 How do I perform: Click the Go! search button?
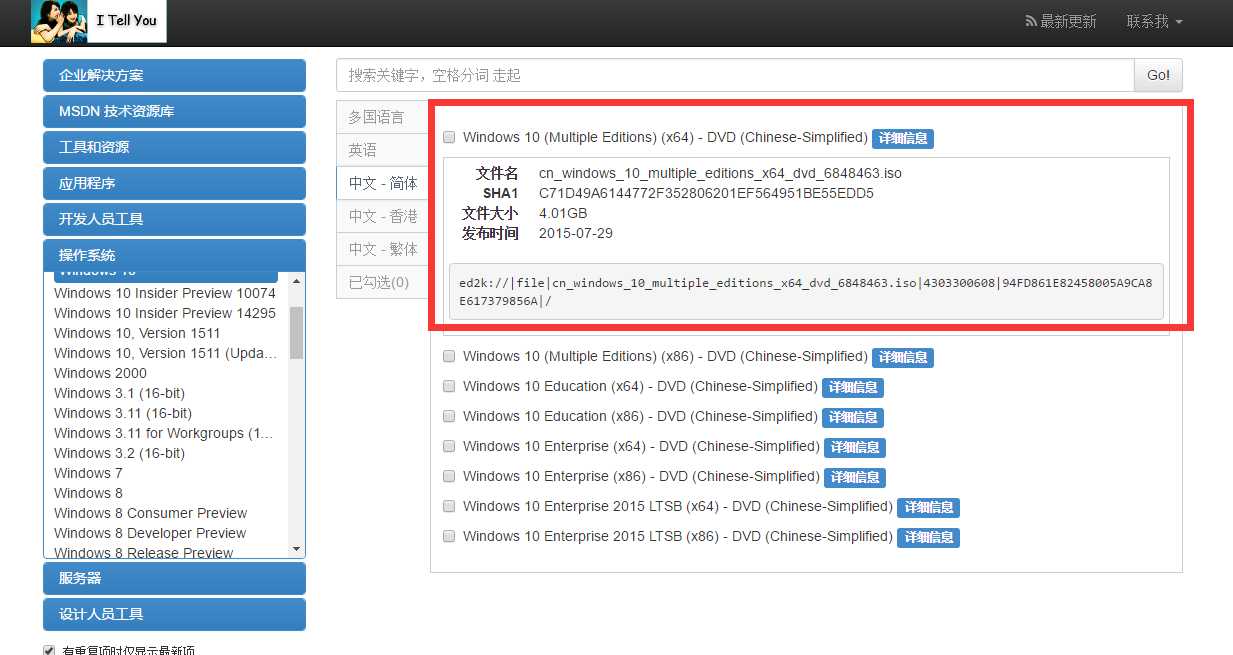(x=1158, y=75)
